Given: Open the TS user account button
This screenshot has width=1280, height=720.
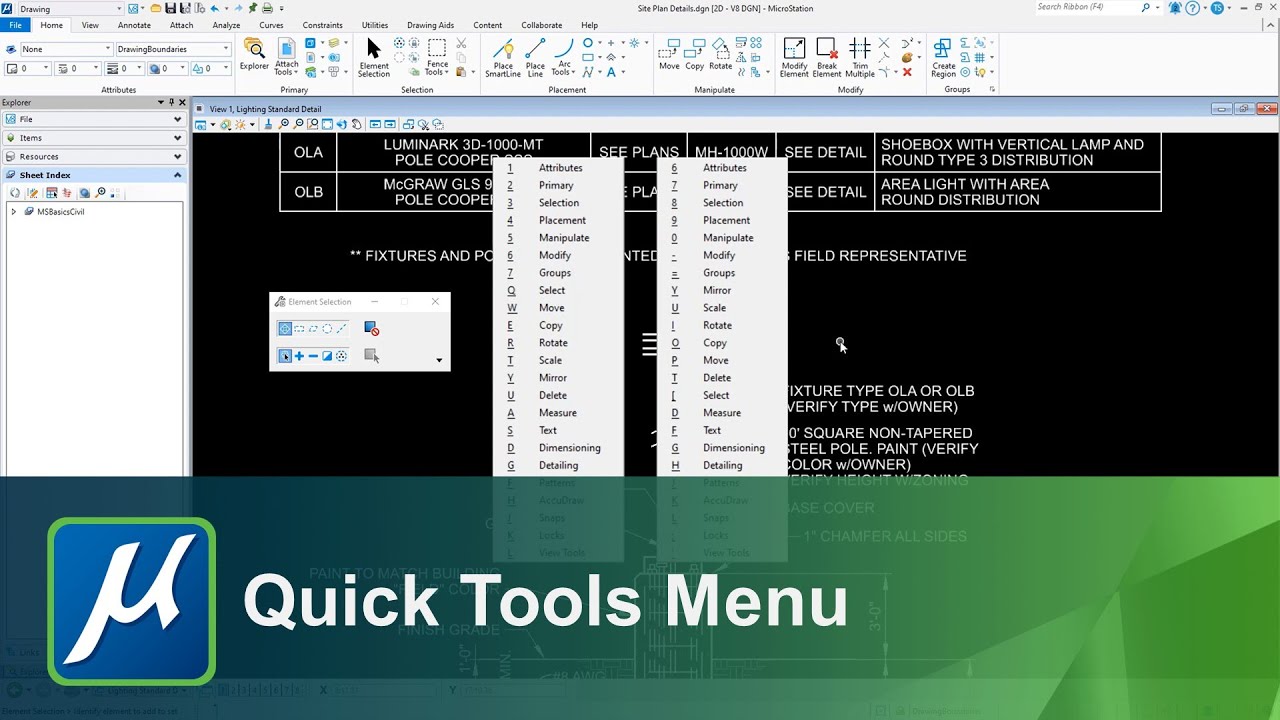Looking at the screenshot, I should (1217, 8).
